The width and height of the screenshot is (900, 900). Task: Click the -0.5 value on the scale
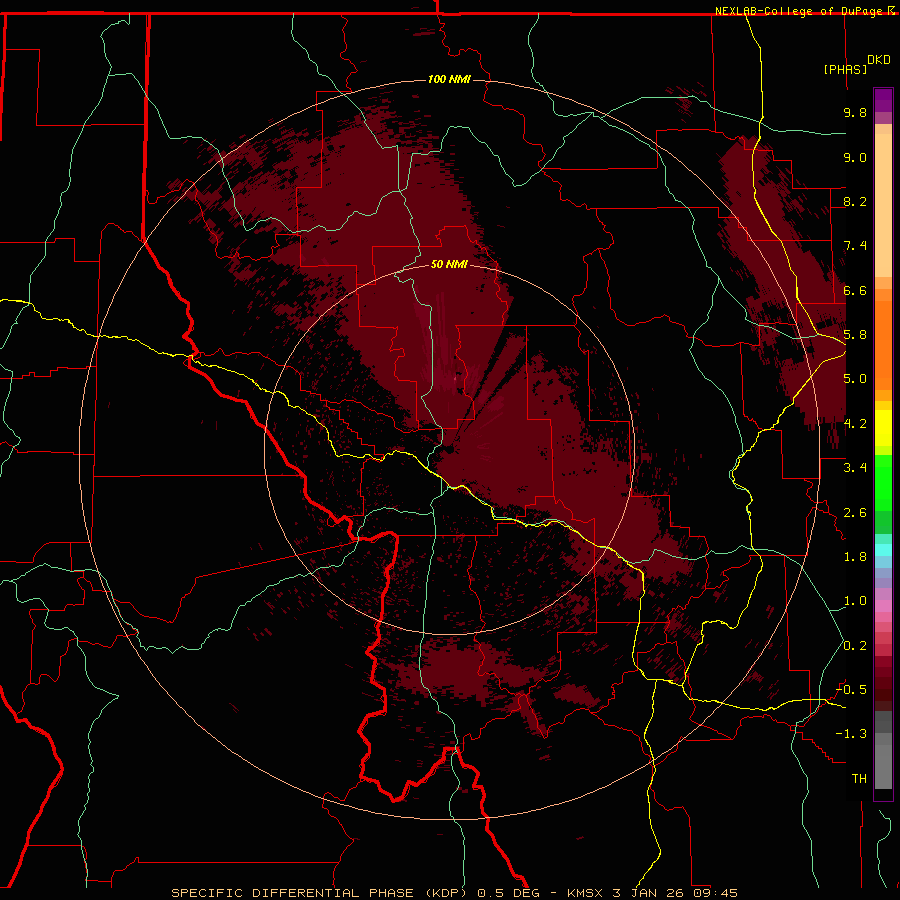point(851,690)
